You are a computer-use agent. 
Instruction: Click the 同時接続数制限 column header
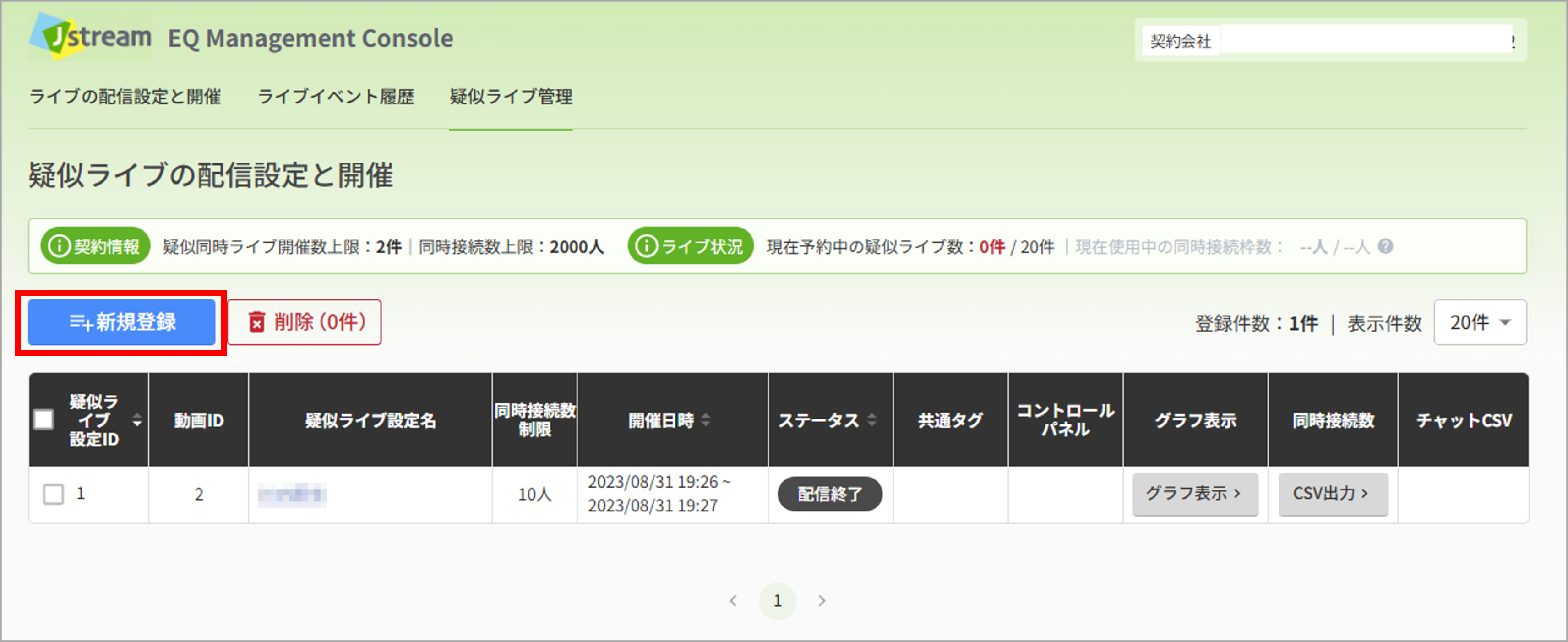534,420
